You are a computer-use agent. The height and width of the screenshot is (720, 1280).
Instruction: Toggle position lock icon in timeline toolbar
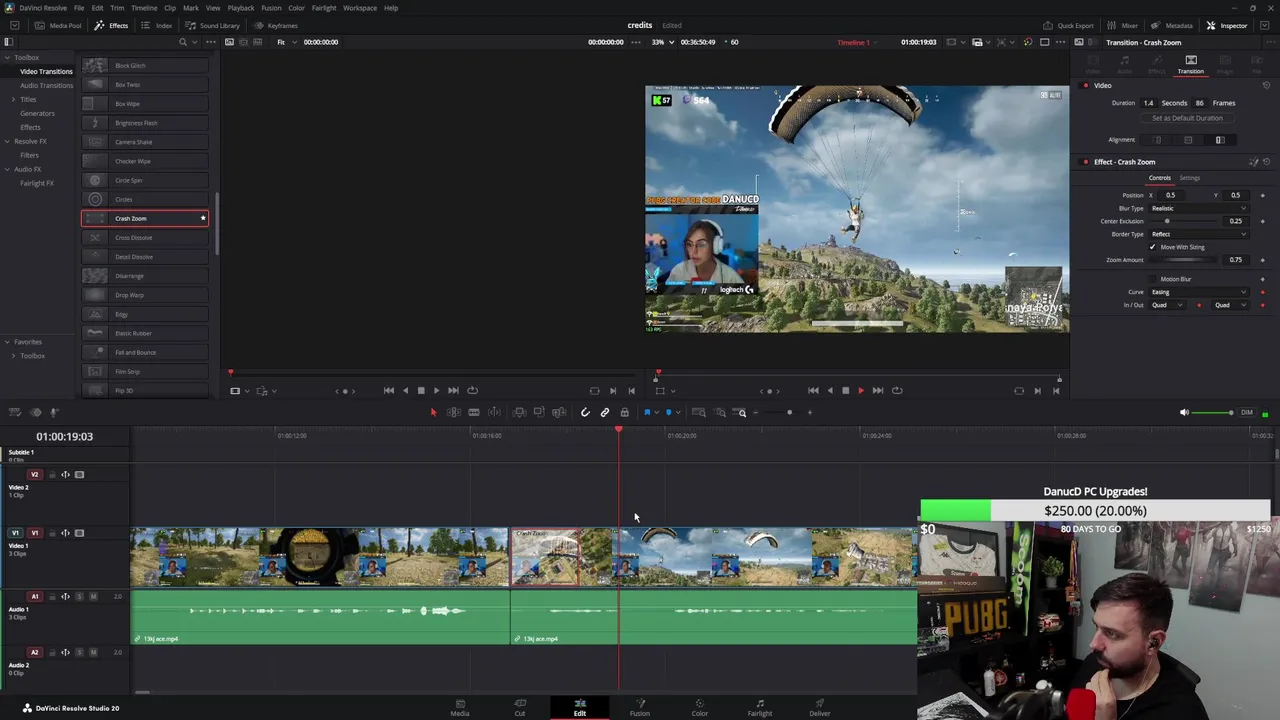[x=625, y=412]
